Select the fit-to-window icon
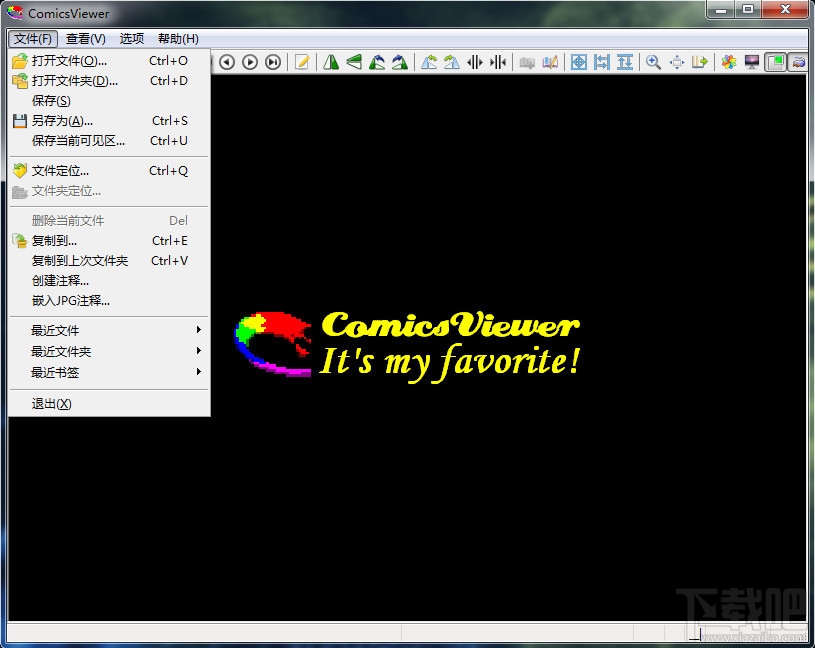The width and height of the screenshot is (815, 648). (x=580, y=62)
